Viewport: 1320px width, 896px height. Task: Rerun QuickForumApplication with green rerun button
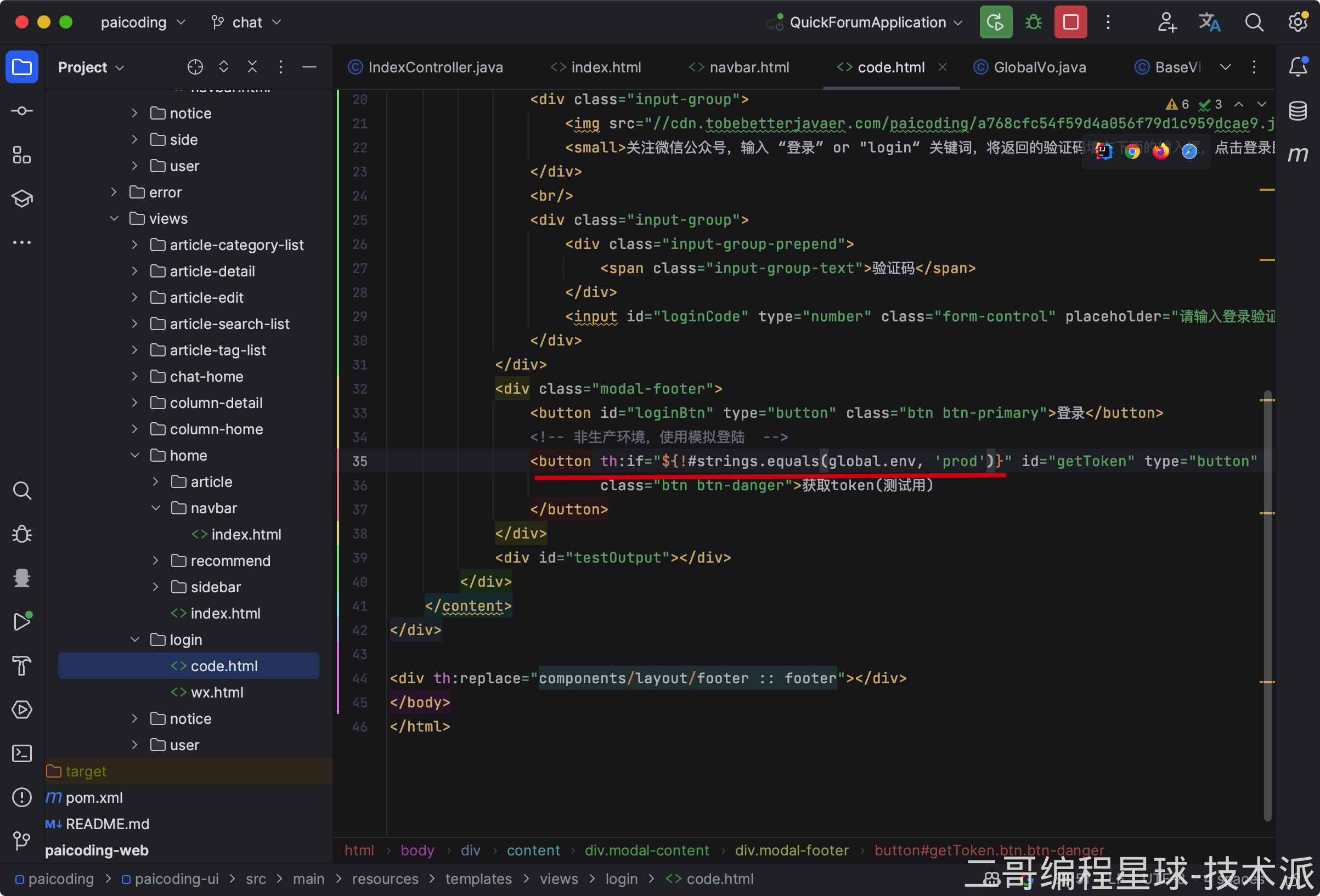pyautogui.click(x=996, y=22)
